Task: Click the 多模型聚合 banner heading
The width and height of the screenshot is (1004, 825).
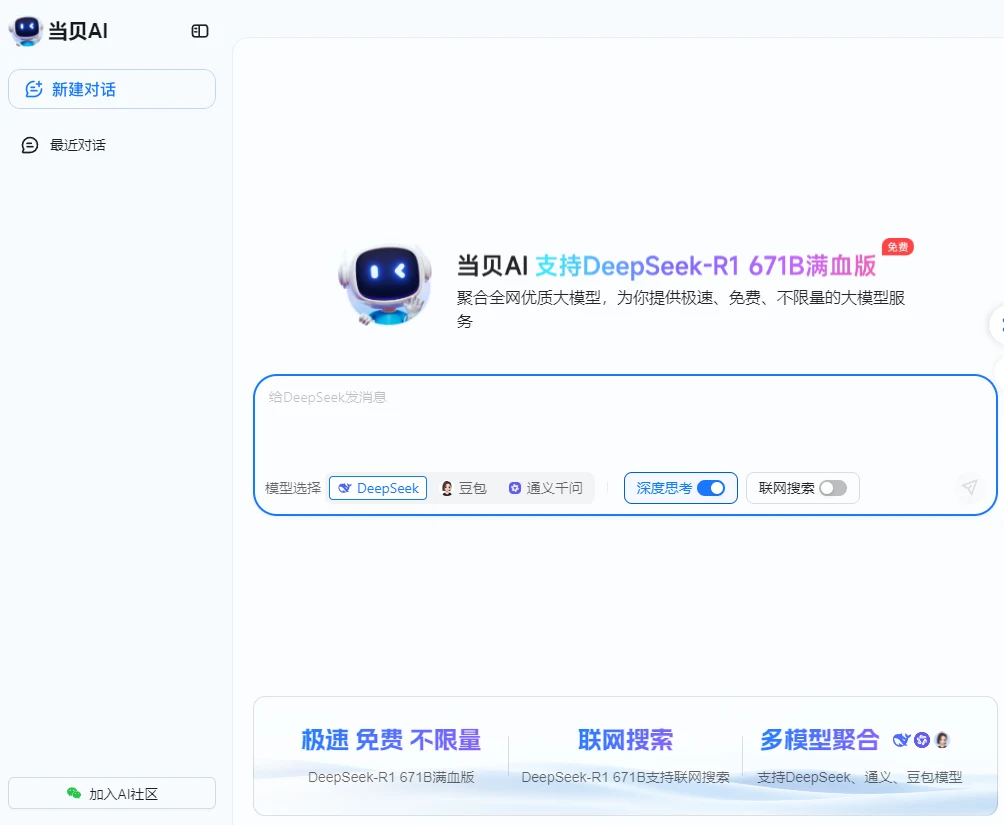Action: [x=820, y=740]
